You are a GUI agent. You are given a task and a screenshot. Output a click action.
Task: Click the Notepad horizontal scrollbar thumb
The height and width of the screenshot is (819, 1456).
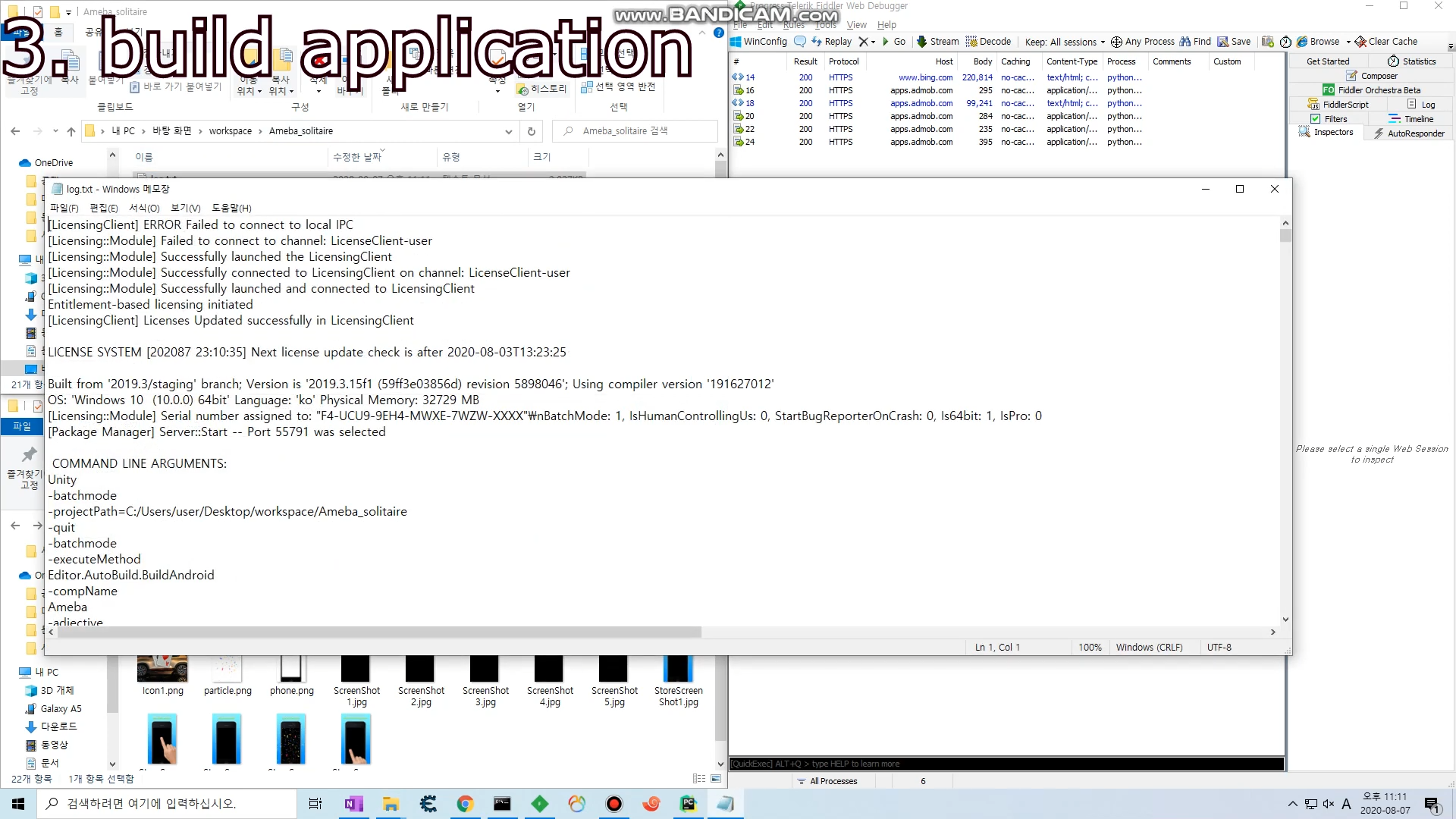click(379, 632)
